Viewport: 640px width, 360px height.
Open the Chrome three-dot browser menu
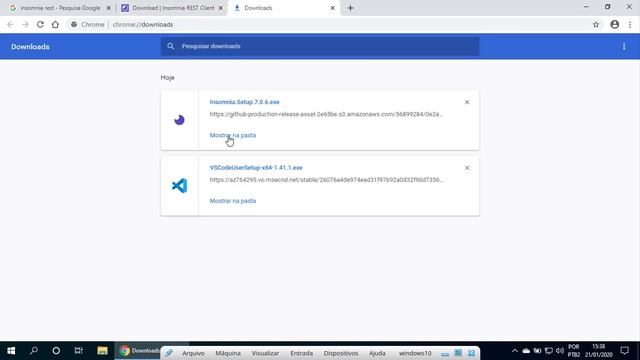click(630, 24)
